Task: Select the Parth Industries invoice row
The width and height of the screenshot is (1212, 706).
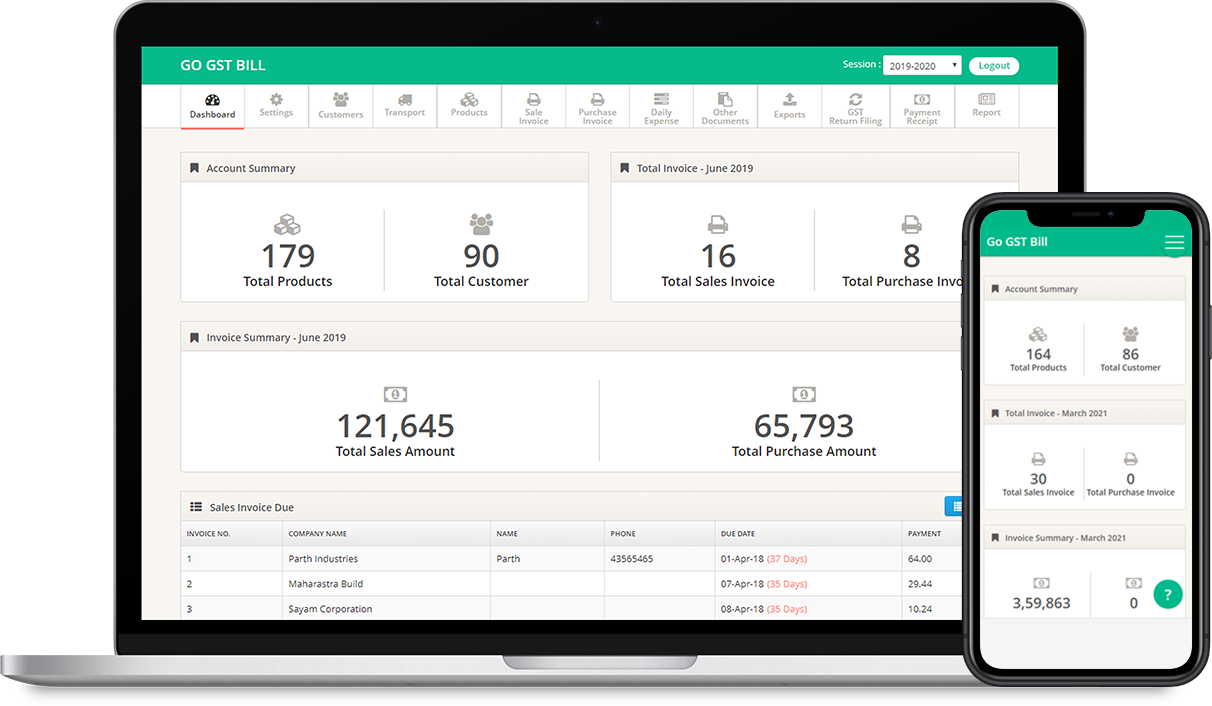Action: pos(322,559)
